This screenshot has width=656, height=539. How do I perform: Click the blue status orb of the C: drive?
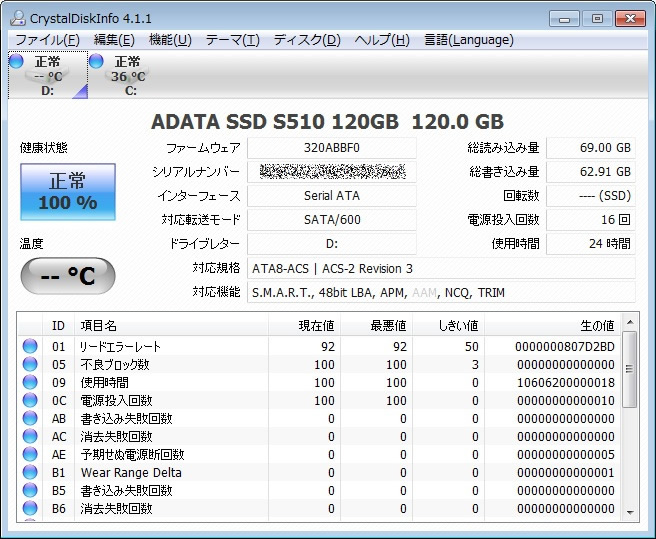point(96,61)
